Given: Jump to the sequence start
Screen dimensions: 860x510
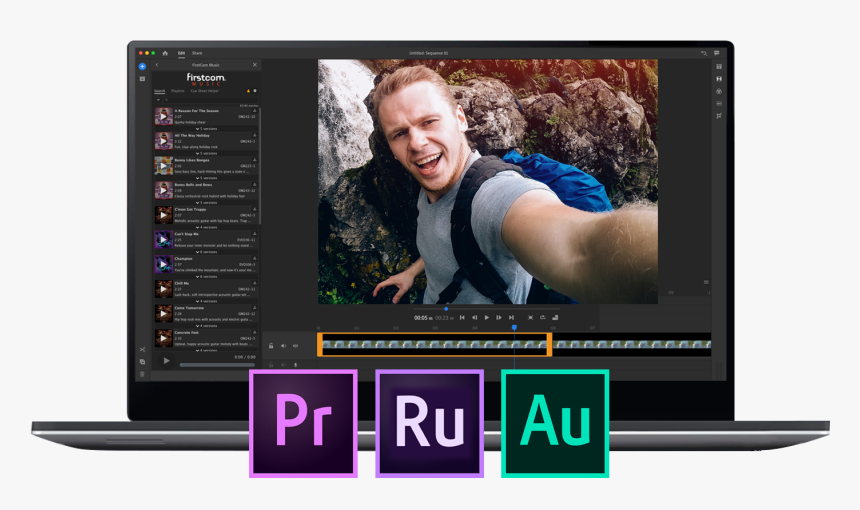Looking at the screenshot, I should pos(462,318).
